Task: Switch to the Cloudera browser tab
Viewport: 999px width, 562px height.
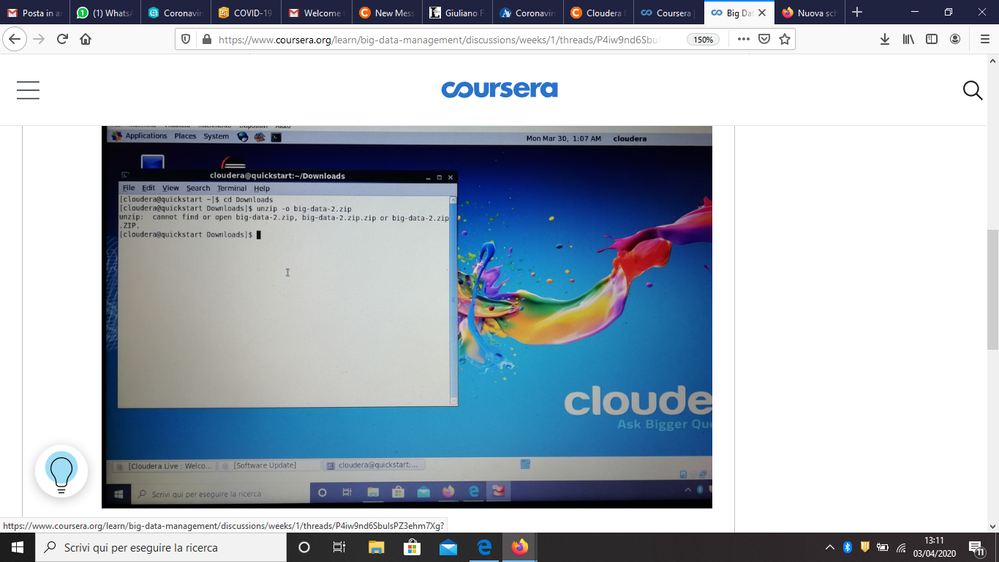Action: 598,13
